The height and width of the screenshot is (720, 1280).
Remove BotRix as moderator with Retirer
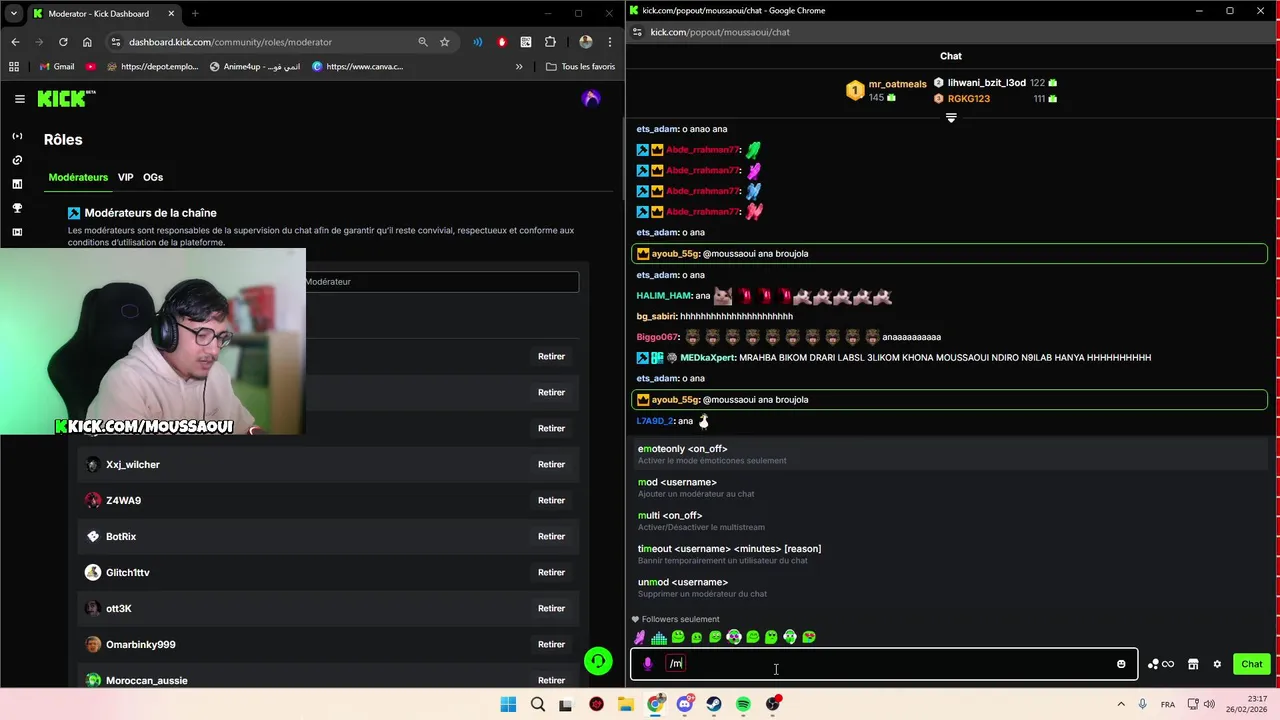(x=551, y=536)
